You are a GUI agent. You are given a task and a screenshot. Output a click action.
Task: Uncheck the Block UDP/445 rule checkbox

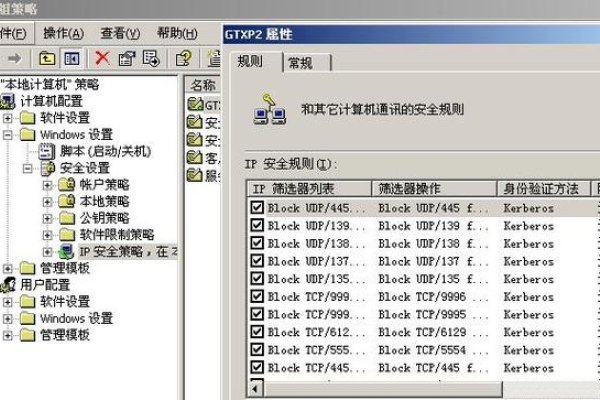coord(257,207)
